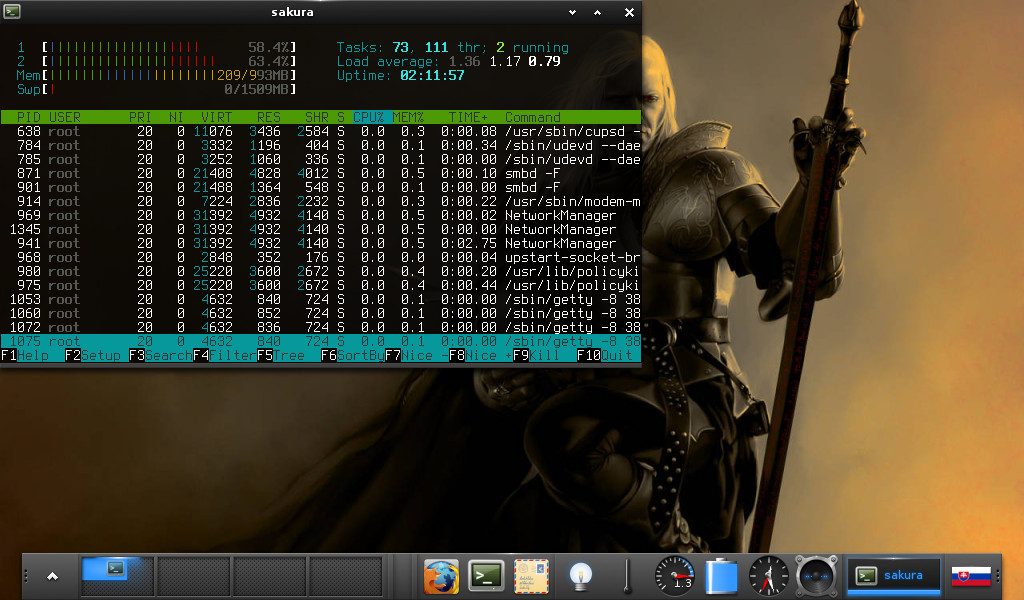
Task: Click the up-arrow launcher on the panel
Action: [x=52, y=576]
